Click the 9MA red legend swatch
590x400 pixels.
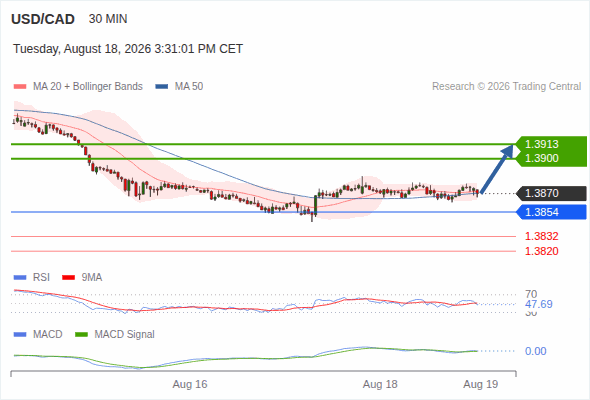tap(68, 278)
